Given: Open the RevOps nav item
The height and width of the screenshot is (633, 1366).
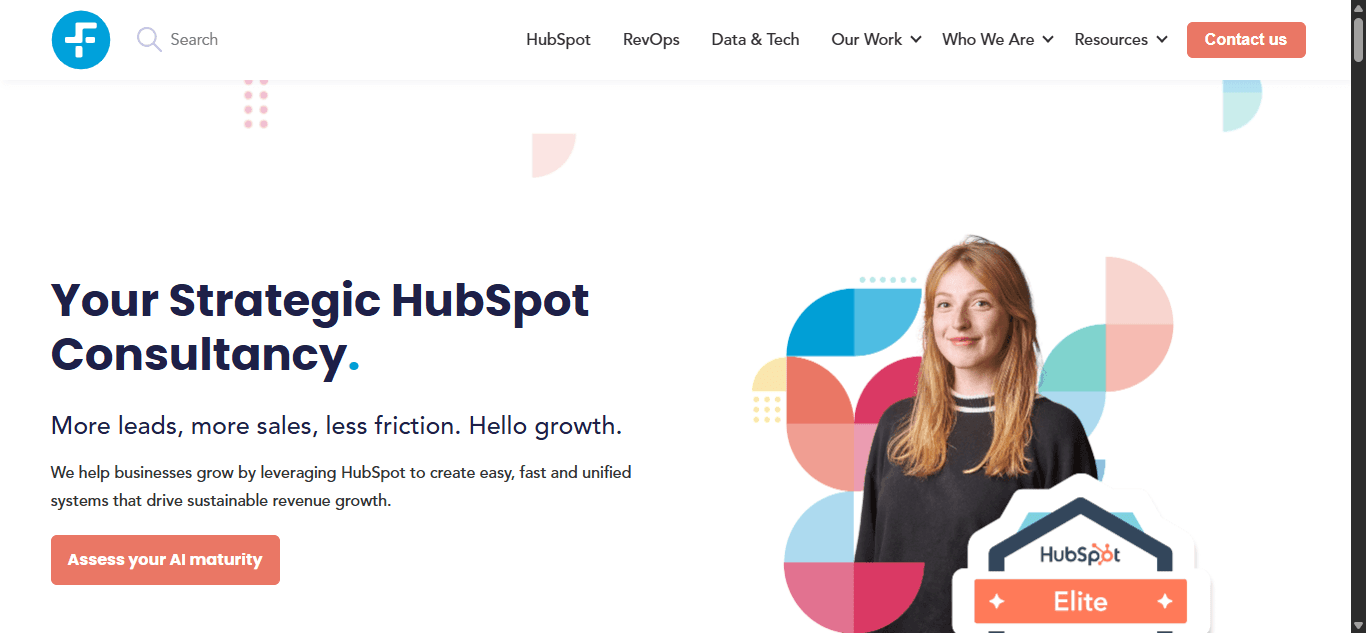Looking at the screenshot, I should pyautogui.click(x=651, y=40).
